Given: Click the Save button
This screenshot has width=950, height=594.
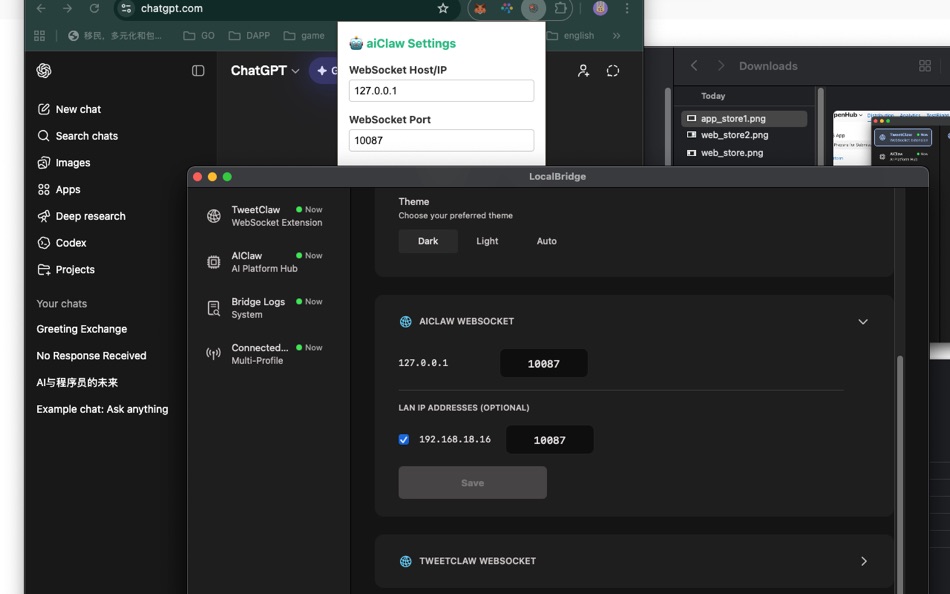Looking at the screenshot, I should pyautogui.click(x=473, y=482).
